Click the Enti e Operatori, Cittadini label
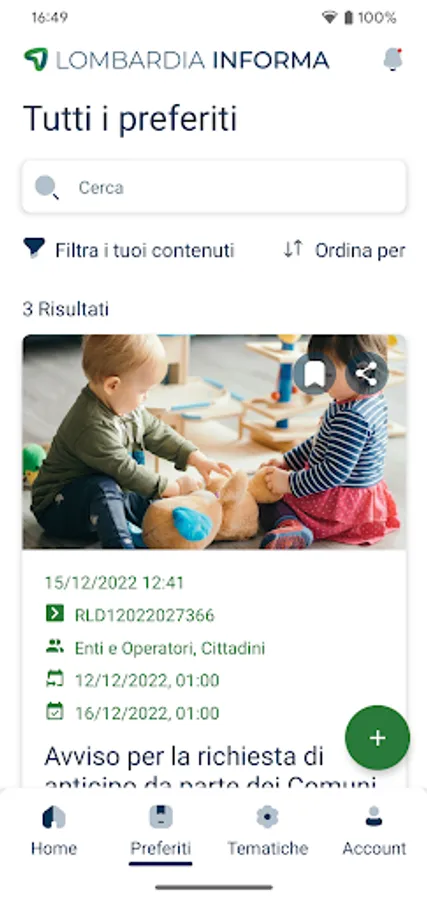Viewport: 427px width, 900px height. click(170, 648)
